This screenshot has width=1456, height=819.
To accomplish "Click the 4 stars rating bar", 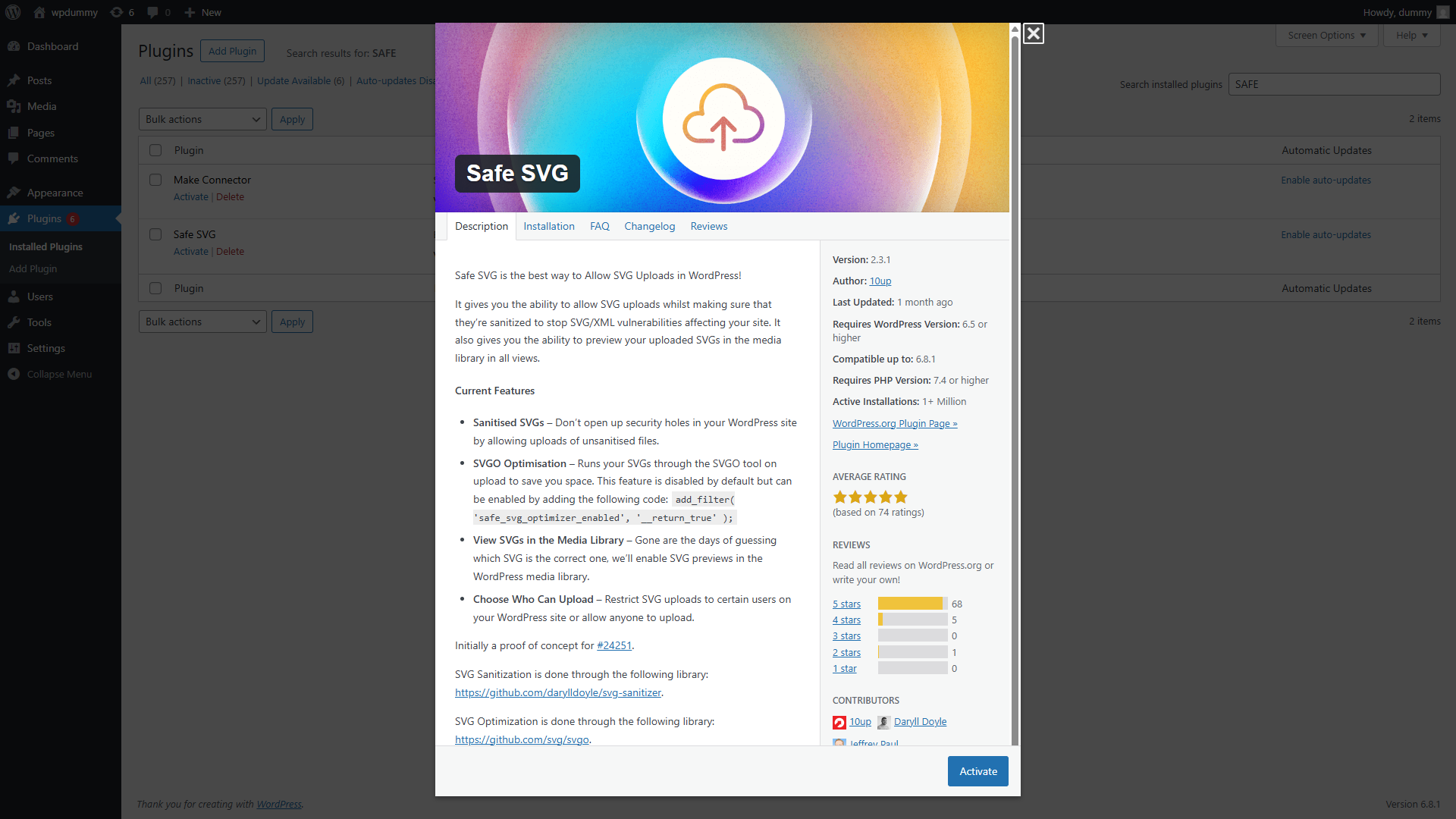I will coord(912,620).
